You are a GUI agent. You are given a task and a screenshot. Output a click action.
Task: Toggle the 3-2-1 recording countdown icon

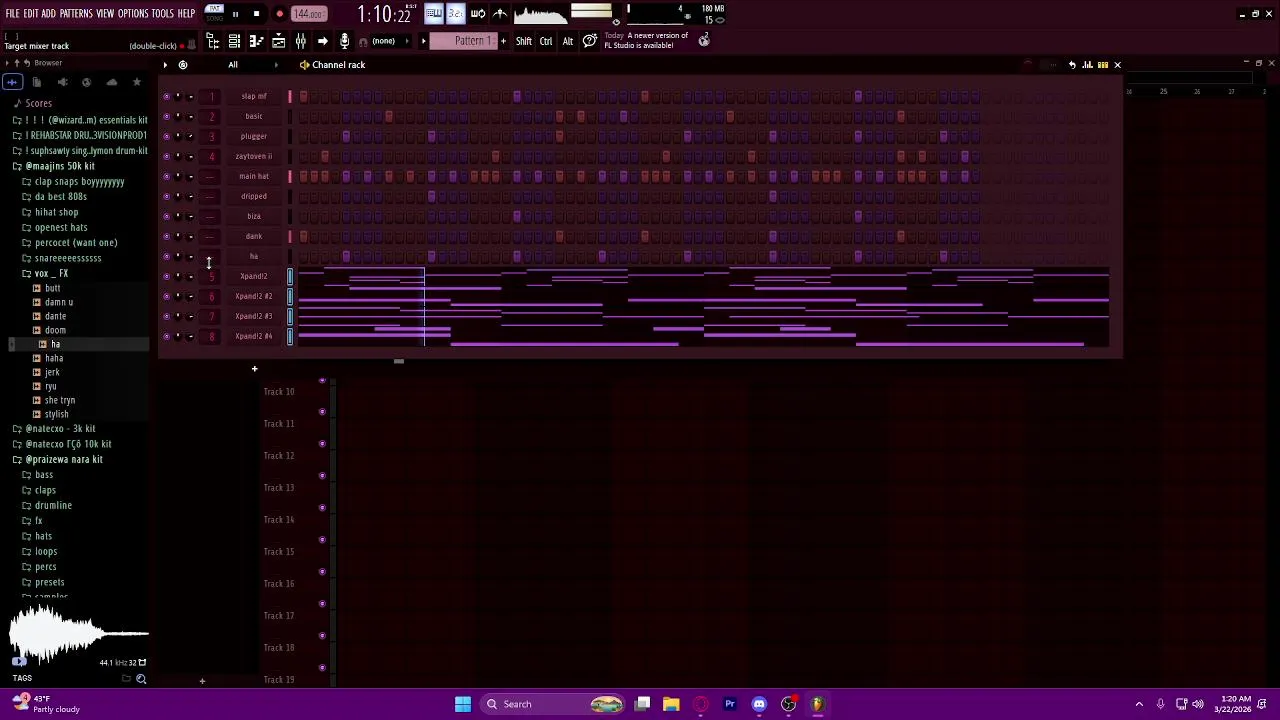pyautogui.click(x=455, y=14)
